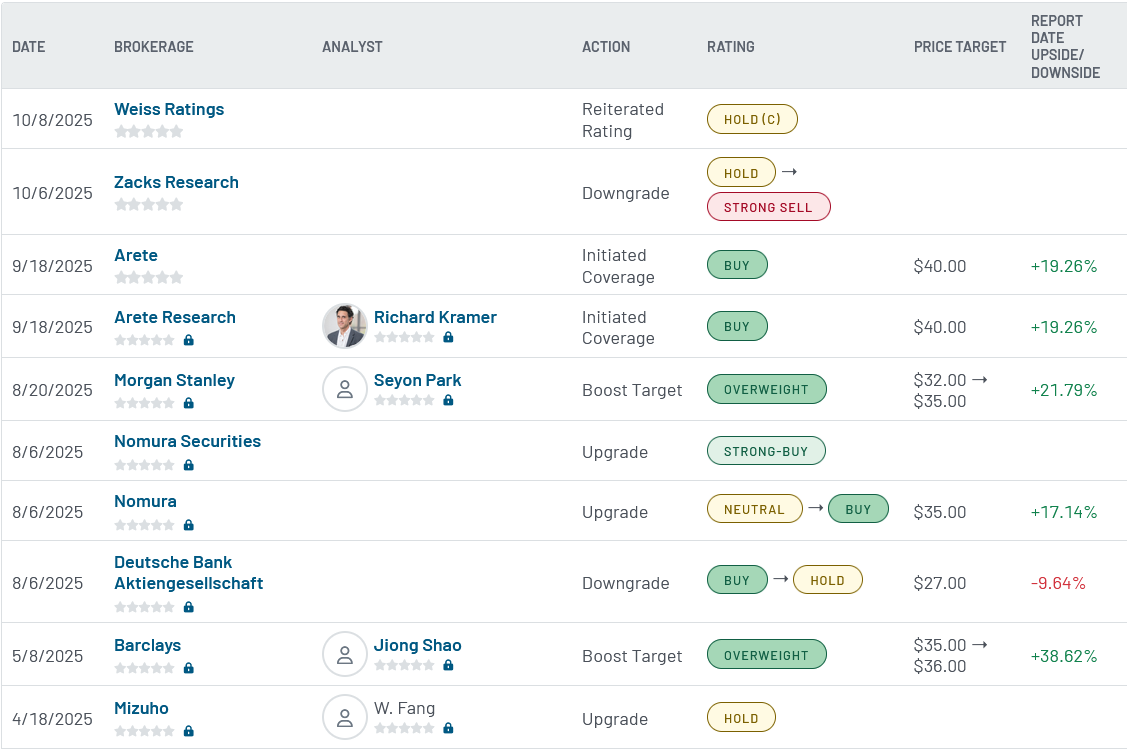The height and width of the screenshot is (749, 1127).
Task: Click the 4/18/2025 date cell
Action: point(52,719)
